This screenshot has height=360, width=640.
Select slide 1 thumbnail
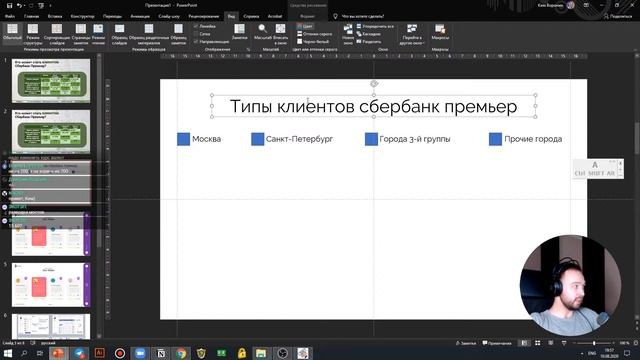(x=51, y=80)
